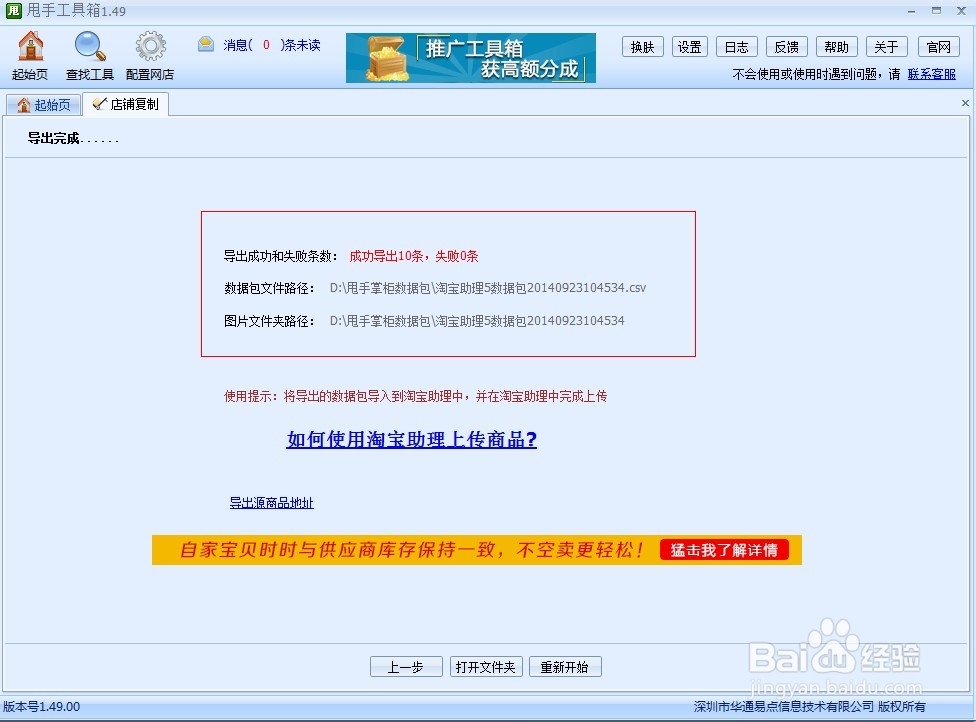The width and height of the screenshot is (976, 722).
Task: Click the 导出源商品地址 link
Action: (271, 502)
